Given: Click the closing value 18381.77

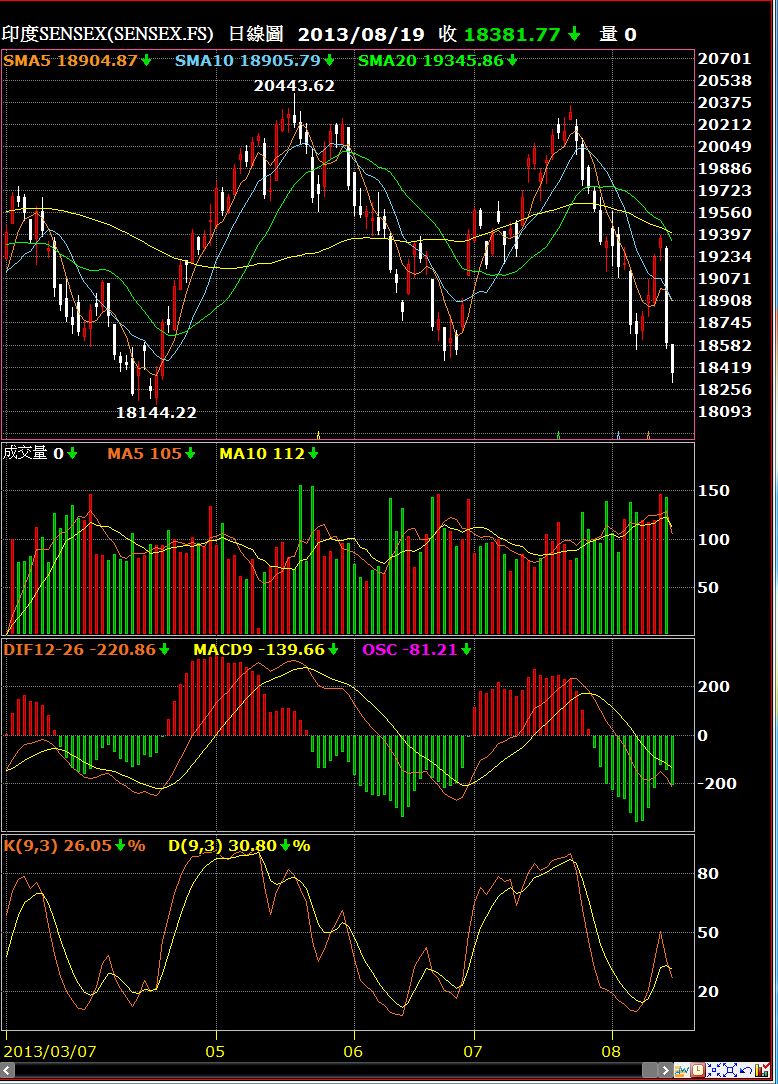Looking at the screenshot, I should coord(512,34).
